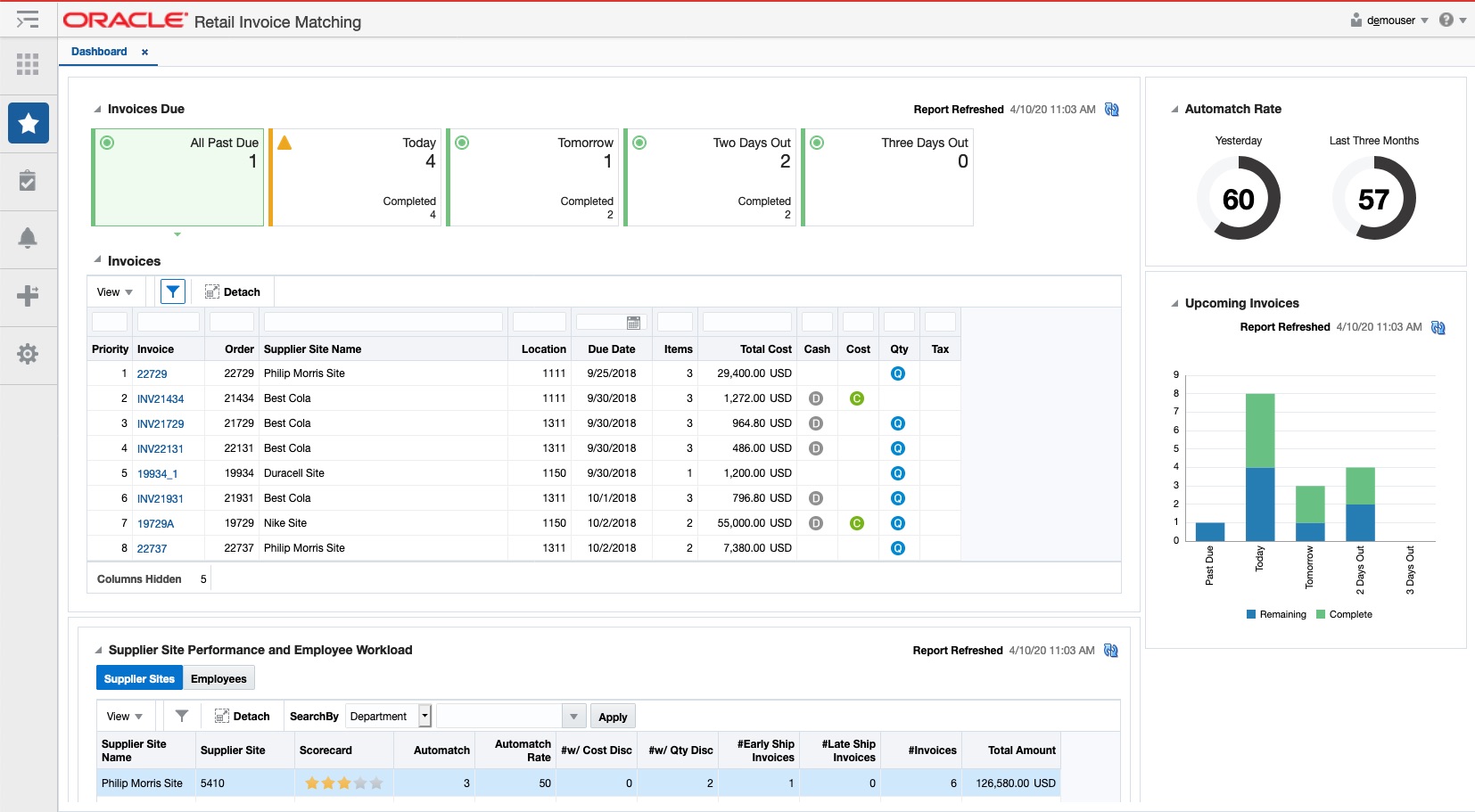
Task: Click the Apply button
Action: (613, 717)
